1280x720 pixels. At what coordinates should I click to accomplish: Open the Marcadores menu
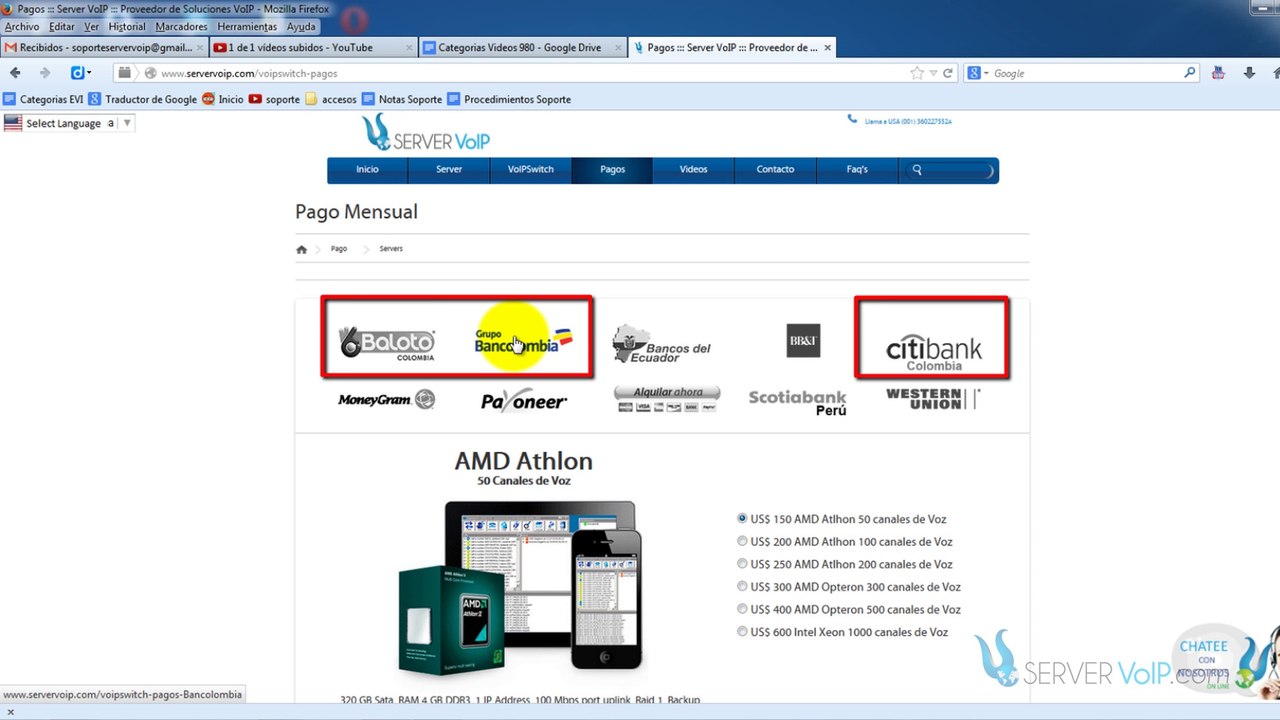pos(182,27)
